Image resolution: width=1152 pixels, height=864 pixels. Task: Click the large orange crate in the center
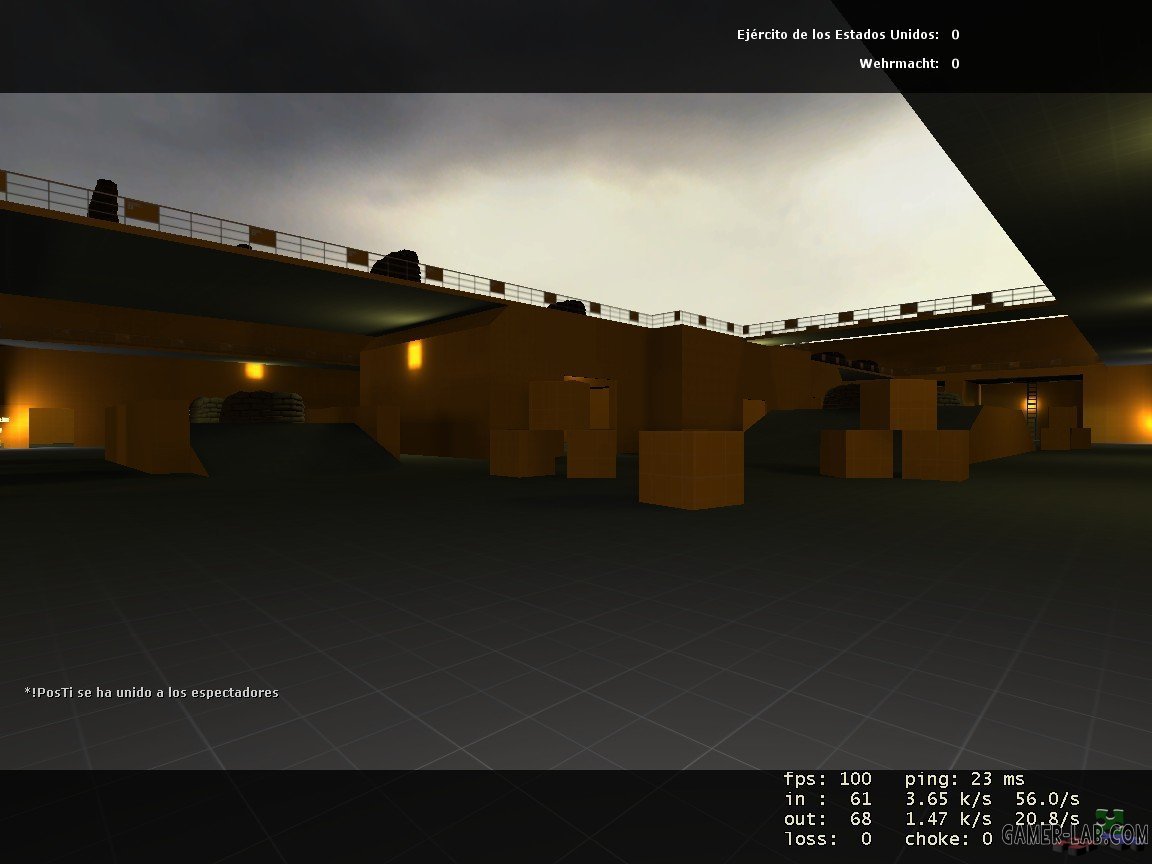[x=691, y=469]
